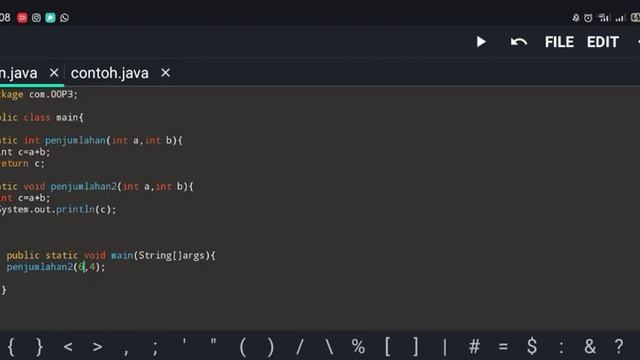Tap the alarm clock status icon
The height and width of the screenshot is (360, 640).
click(x=588, y=18)
